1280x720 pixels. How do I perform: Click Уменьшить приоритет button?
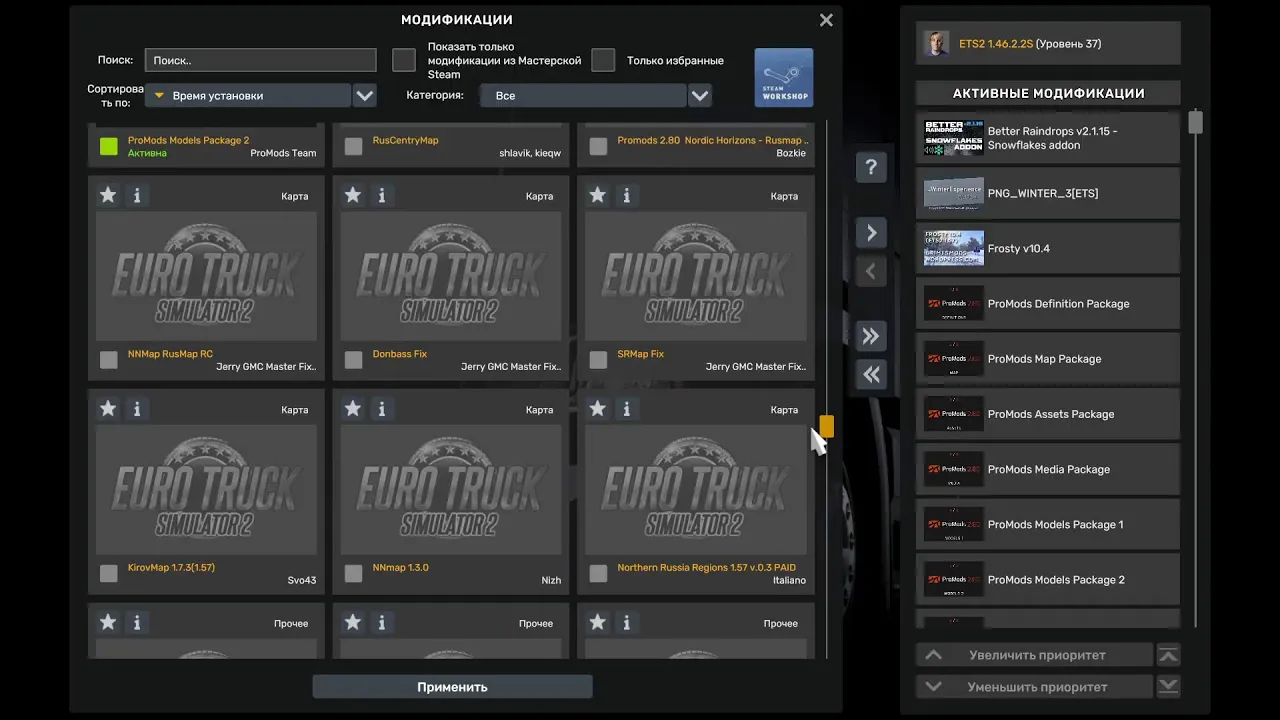[x=1035, y=687]
